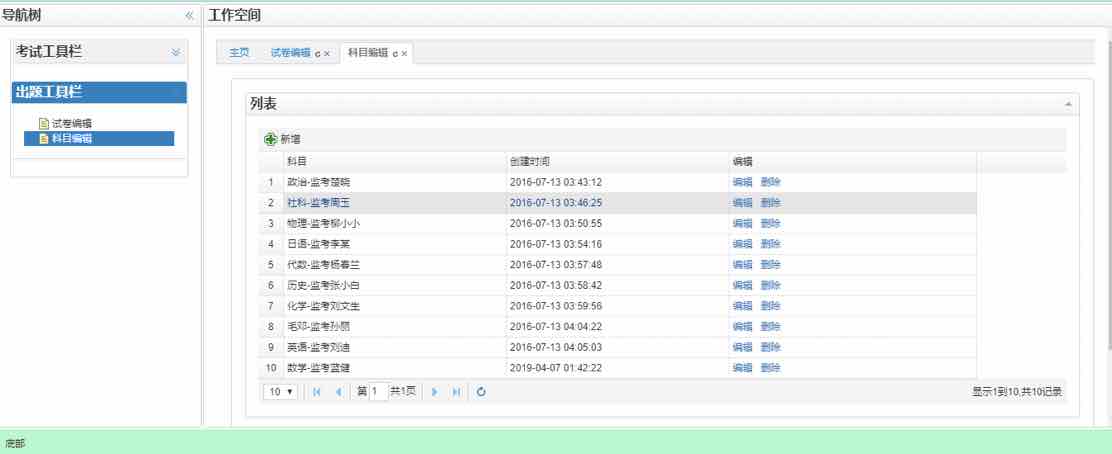The height and width of the screenshot is (454, 1112).
Task: Click the record count text at pager right
Action: click(1017, 392)
